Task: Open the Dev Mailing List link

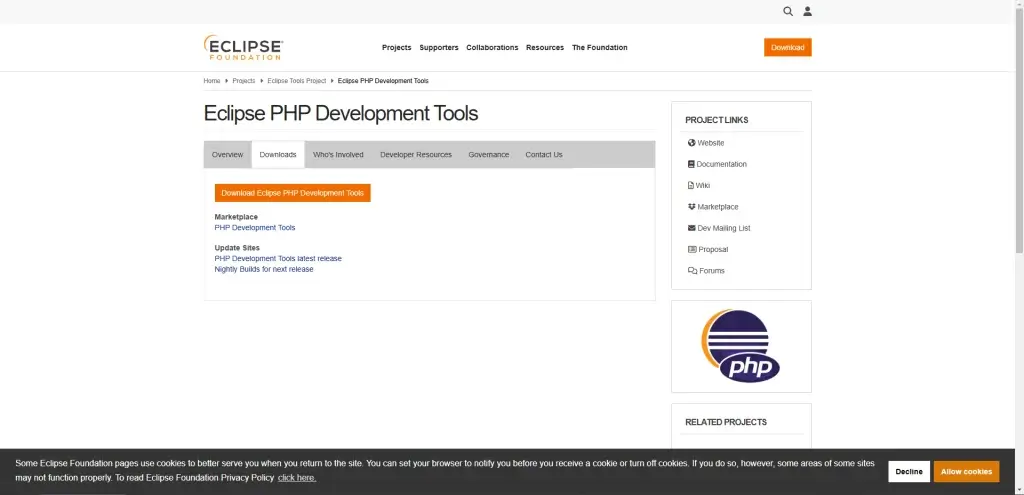Action: 724,229
